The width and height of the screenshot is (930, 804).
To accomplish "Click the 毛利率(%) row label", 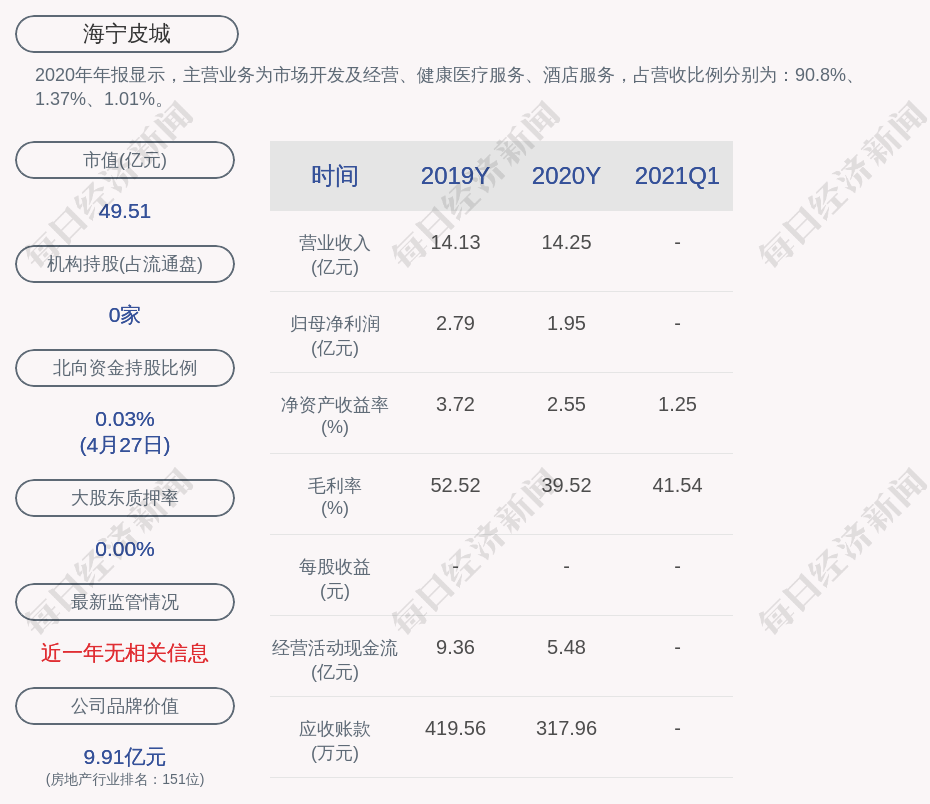I will [x=335, y=497].
